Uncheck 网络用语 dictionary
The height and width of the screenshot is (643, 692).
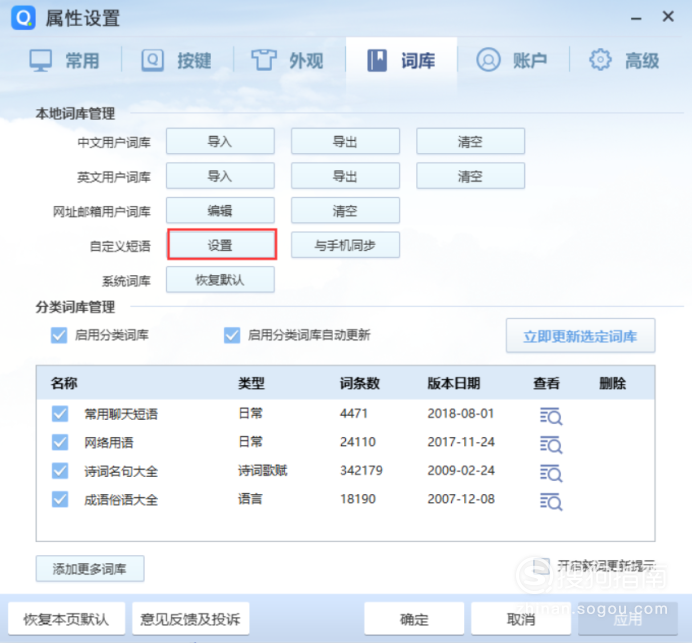60,442
